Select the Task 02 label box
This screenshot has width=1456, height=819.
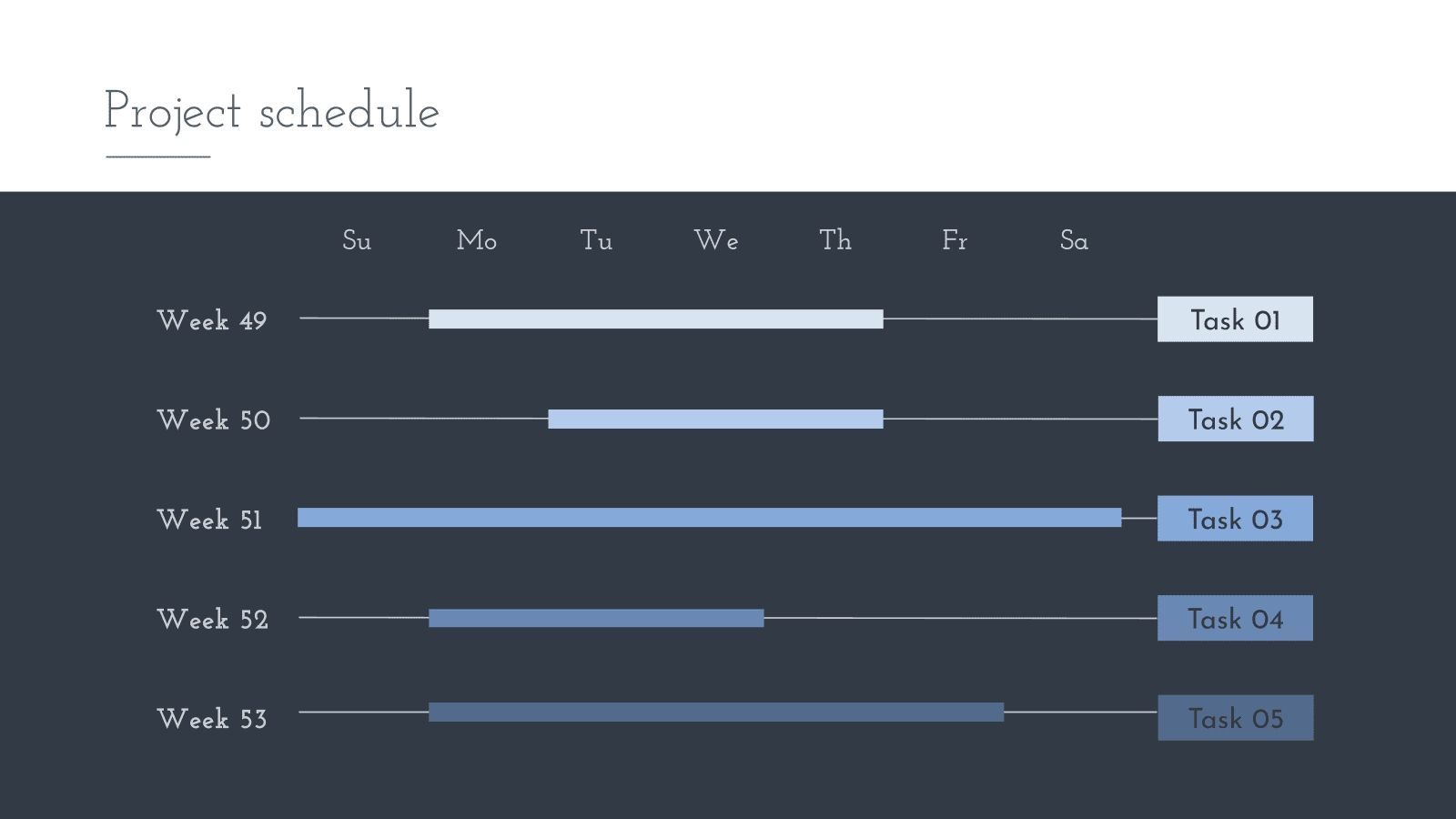[1235, 420]
